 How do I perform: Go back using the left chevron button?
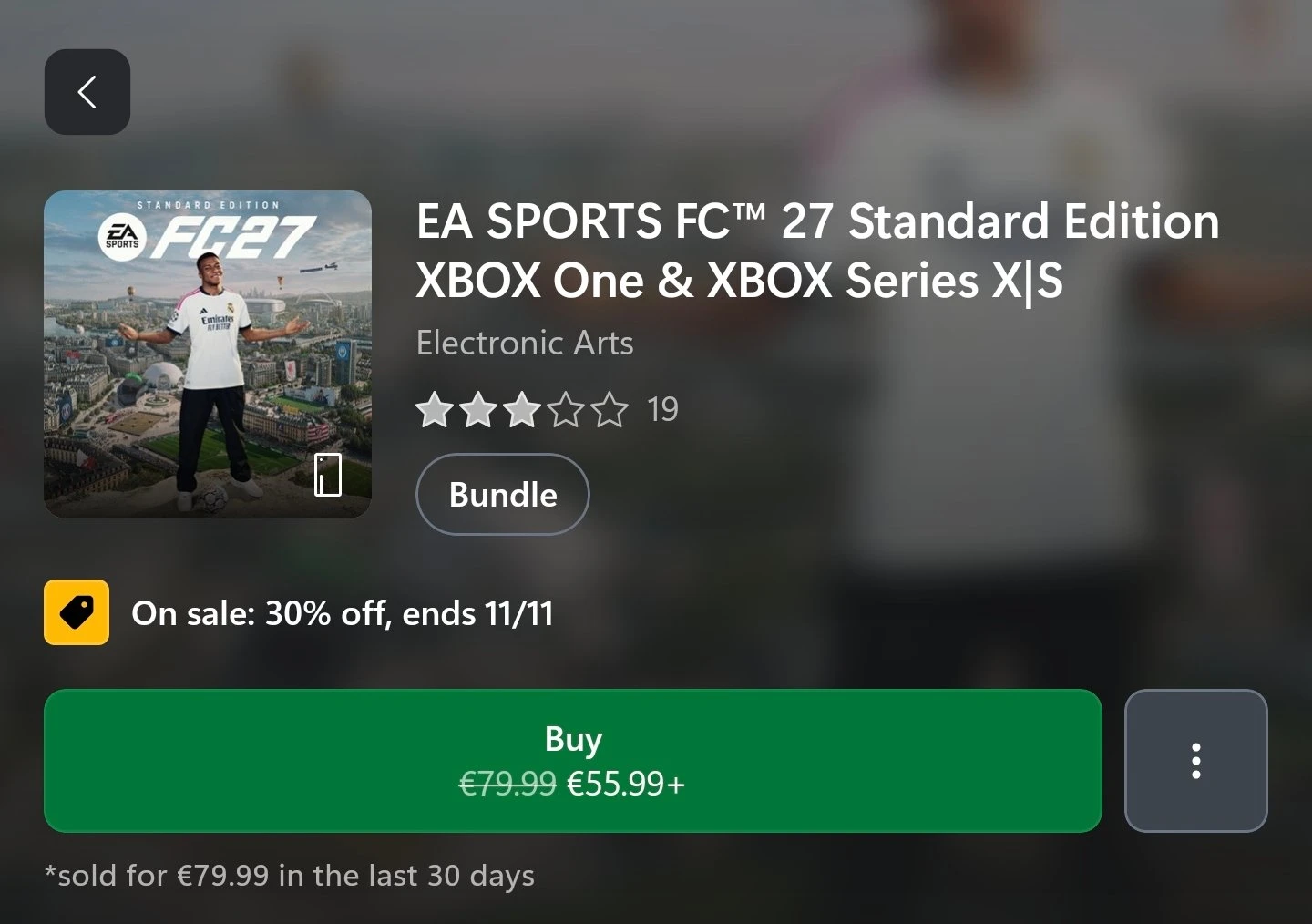[87, 92]
